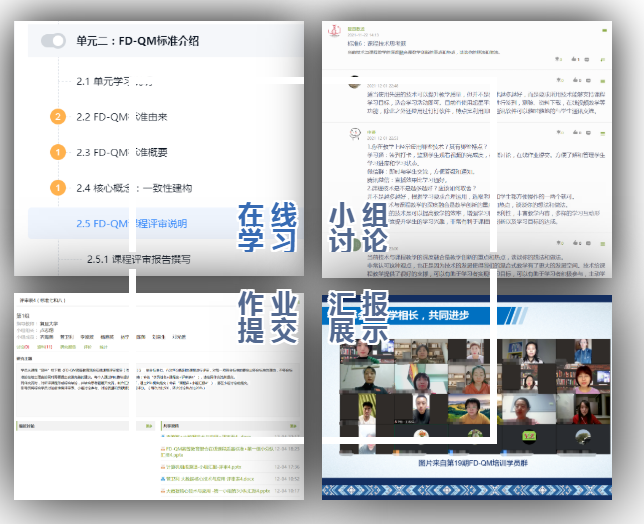Viewport: 644px width, 524px height.
Task: Open comment icon on first discussion post
Action: coord(587,60)
